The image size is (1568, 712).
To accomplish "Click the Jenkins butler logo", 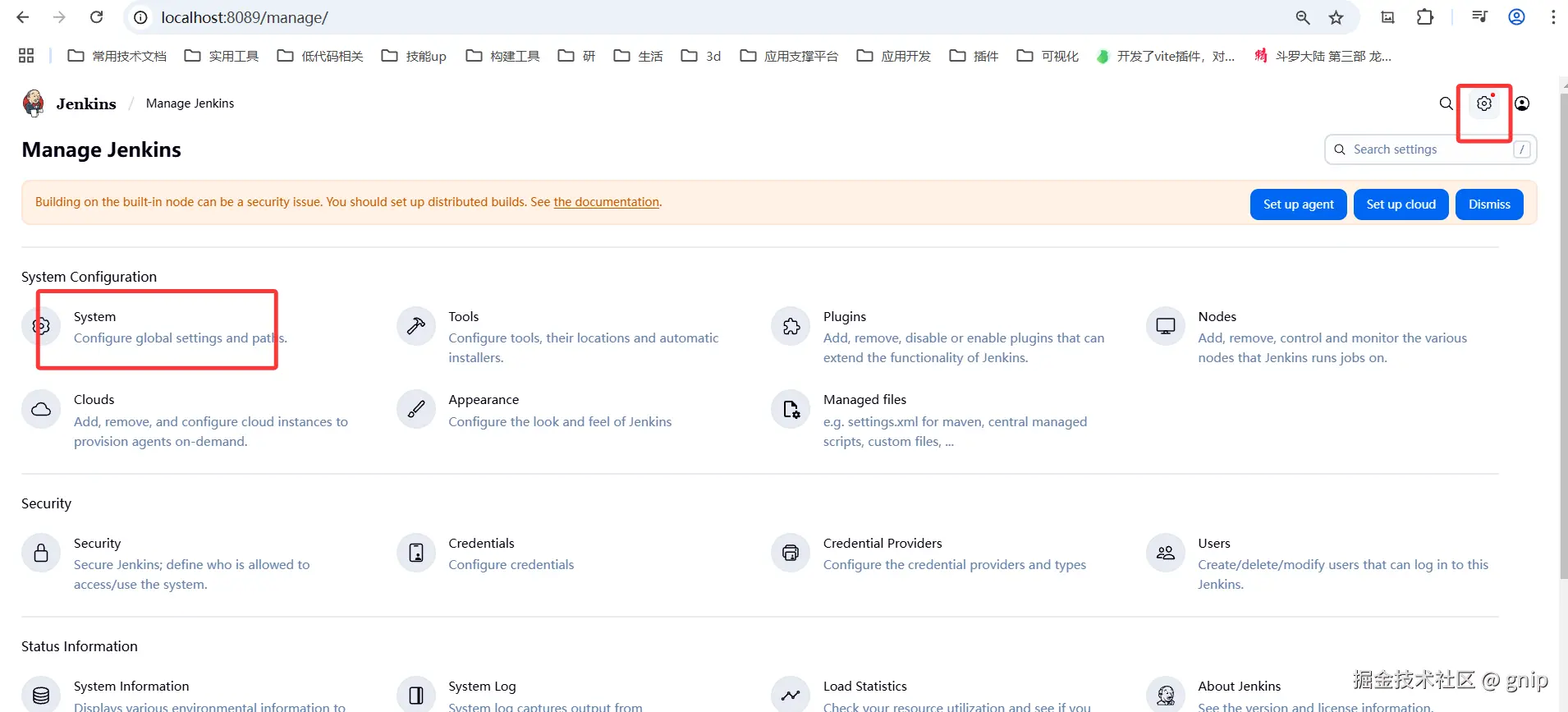I will pyautogui.click(x=34, y=103).
